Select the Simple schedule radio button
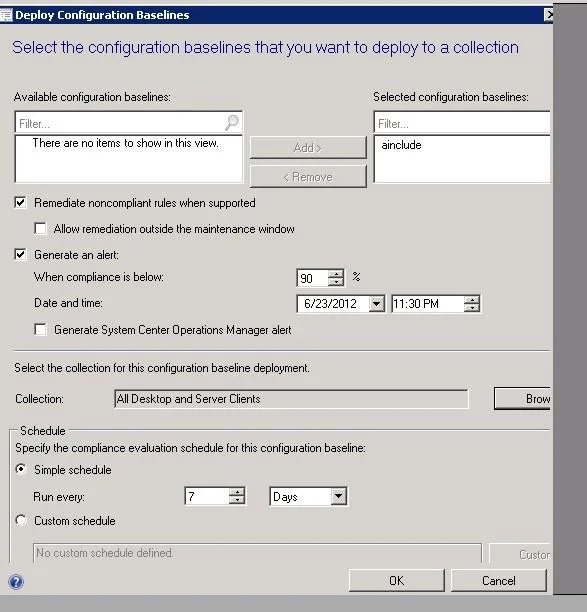This screenshot has width=587, height=612. 21,469
